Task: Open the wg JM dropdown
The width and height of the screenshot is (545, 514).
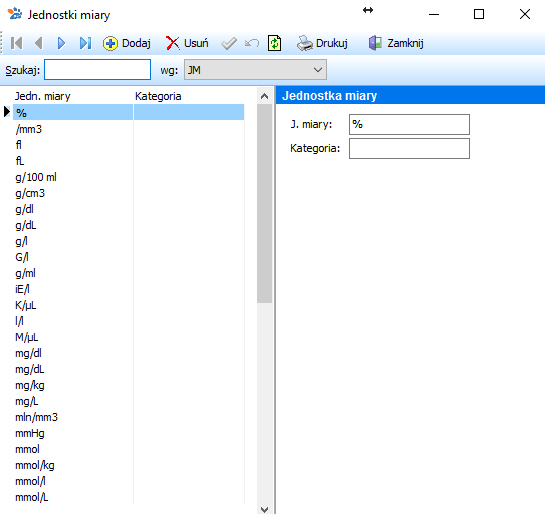Action: pos(255,70)
